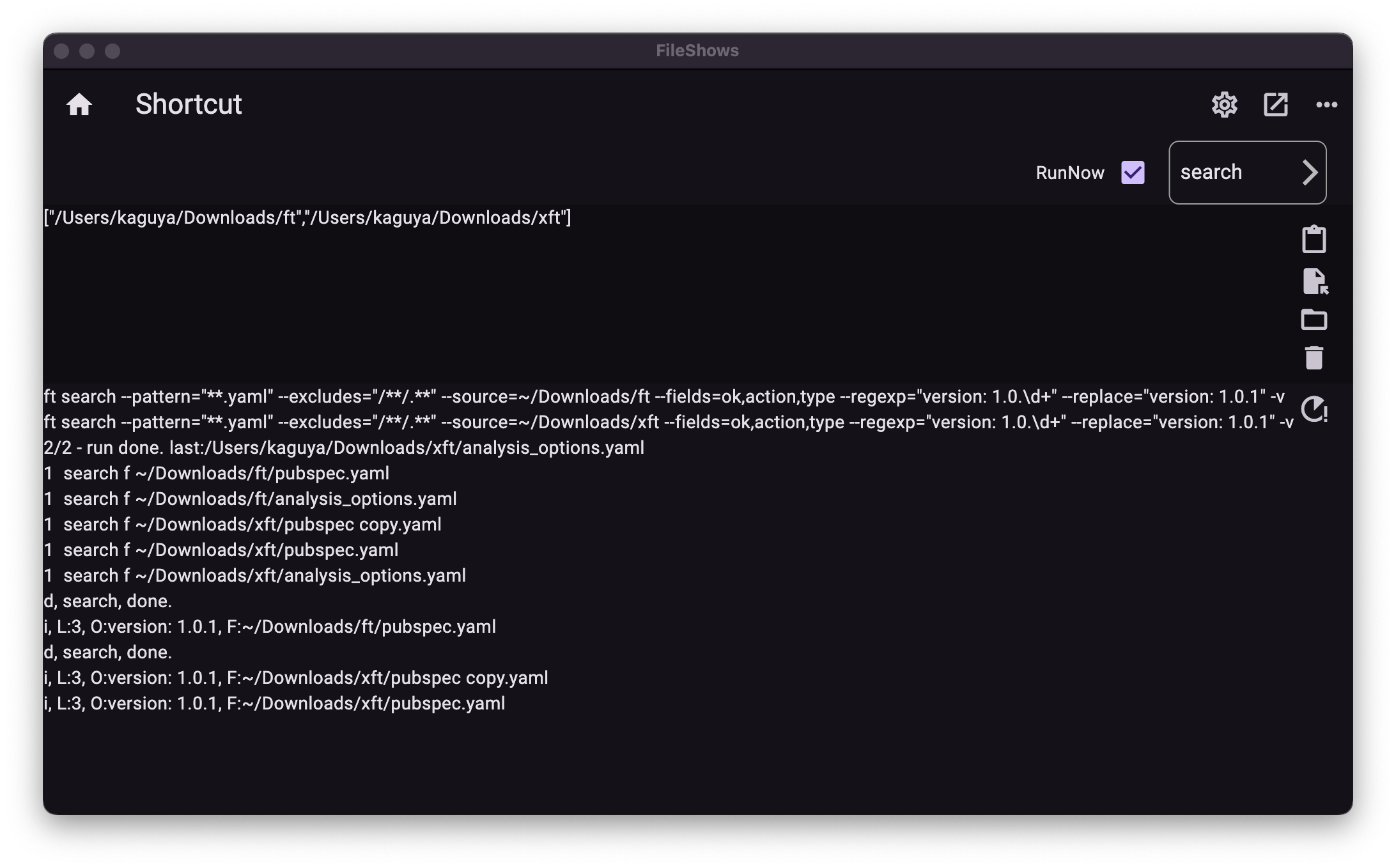The image size is (1396, 868).
Task: Click the open-in-new-window icon
Action: pyautogui.click(x=1275, y=104)
